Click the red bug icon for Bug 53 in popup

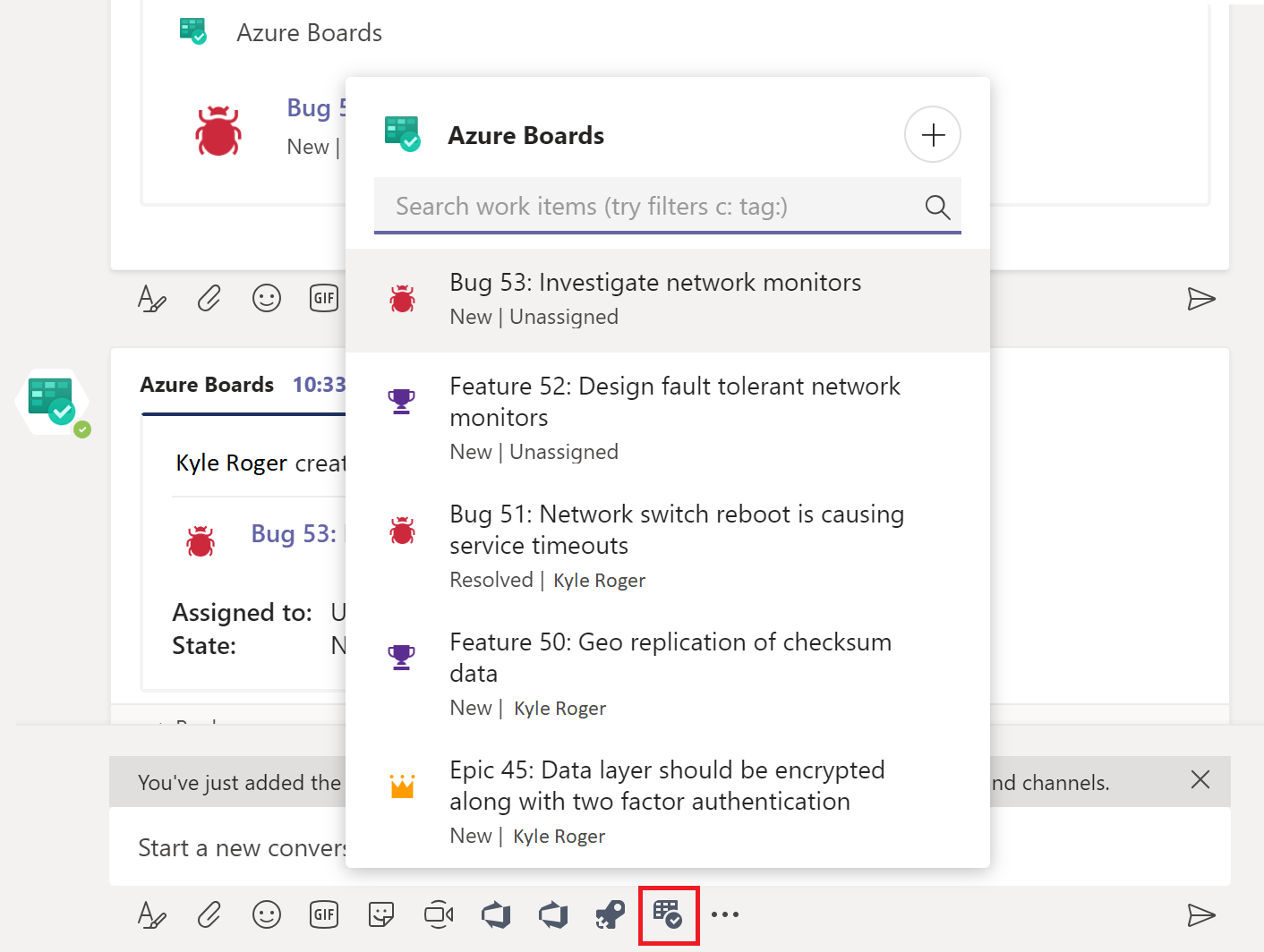tap(402, 299)
